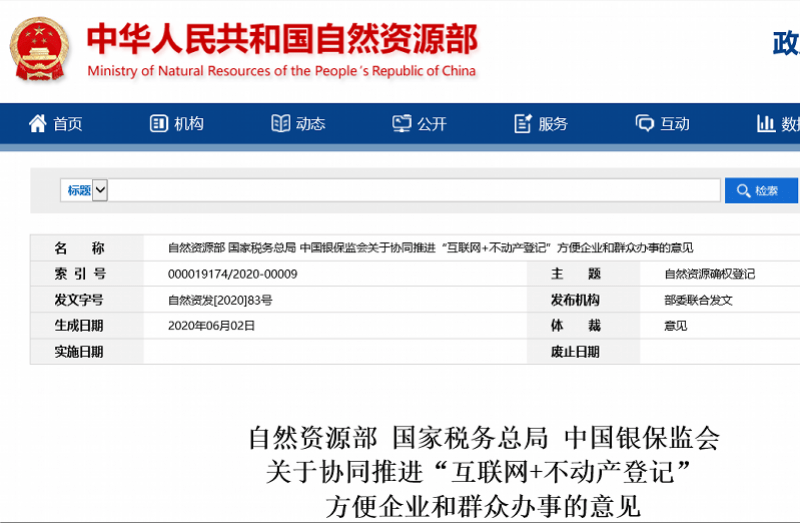Click the blue 检索 search button

(761, 190)
